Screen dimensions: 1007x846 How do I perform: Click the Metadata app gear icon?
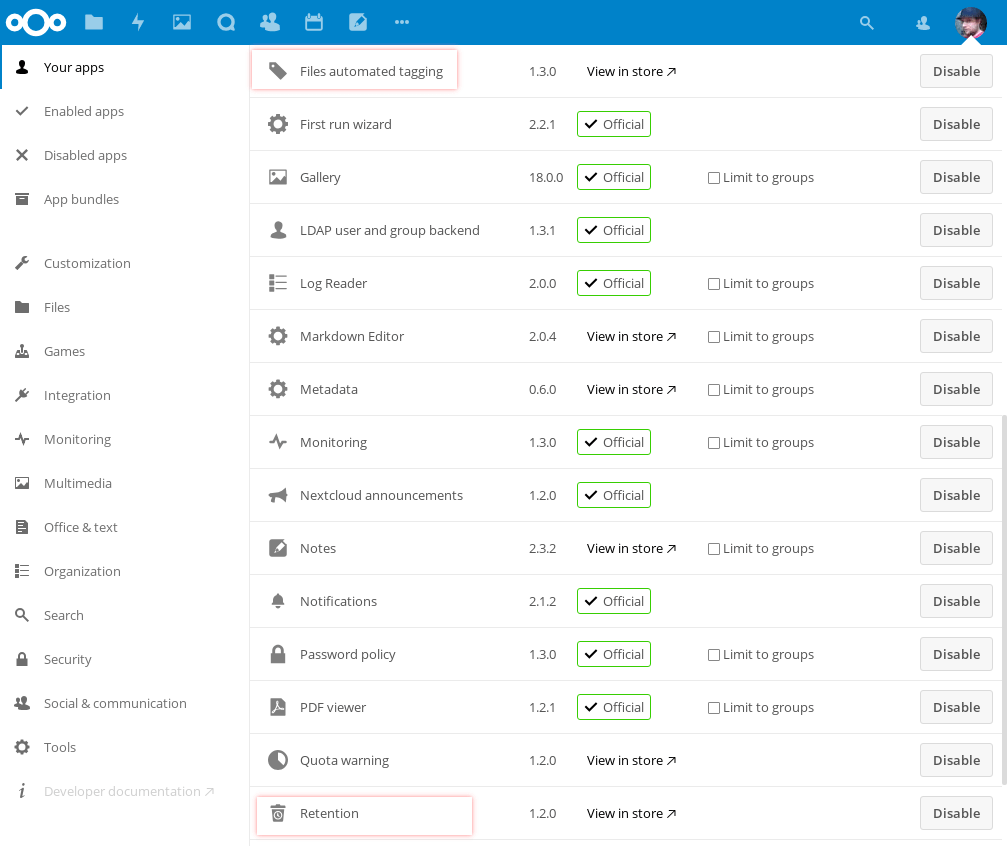click(277, 389)
